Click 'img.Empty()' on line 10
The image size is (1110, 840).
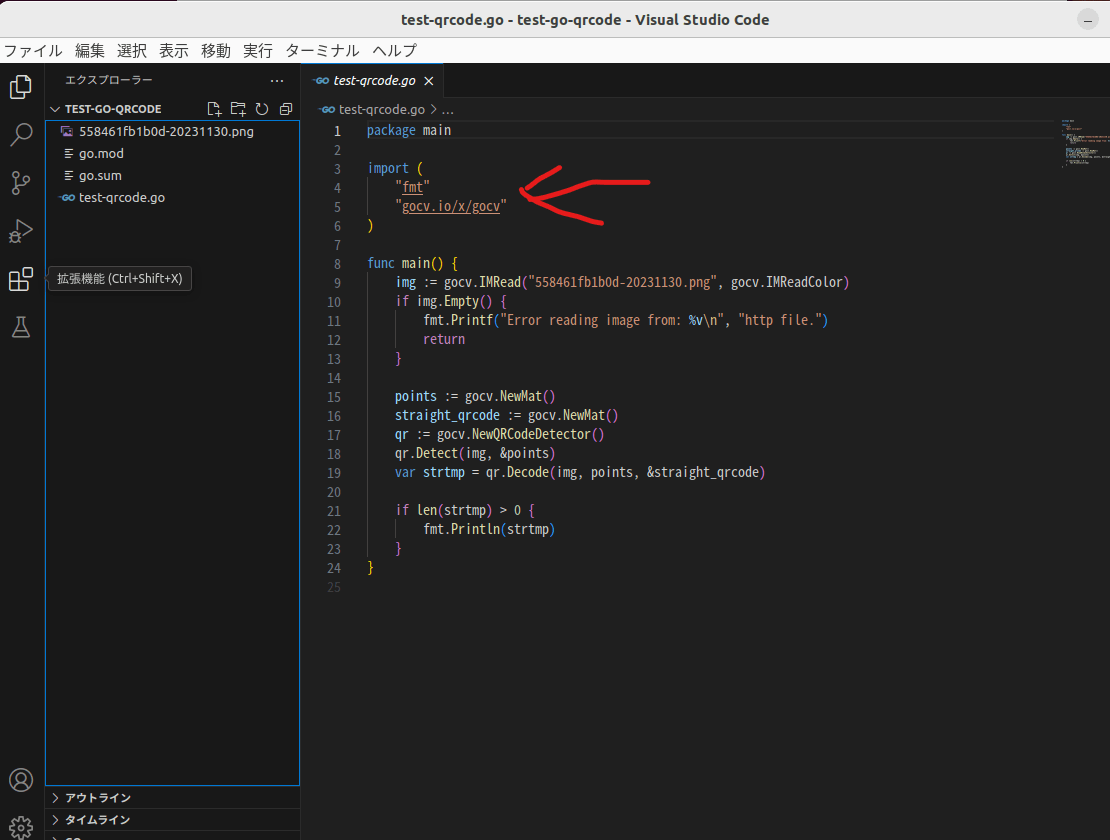(x=454, y=301)
